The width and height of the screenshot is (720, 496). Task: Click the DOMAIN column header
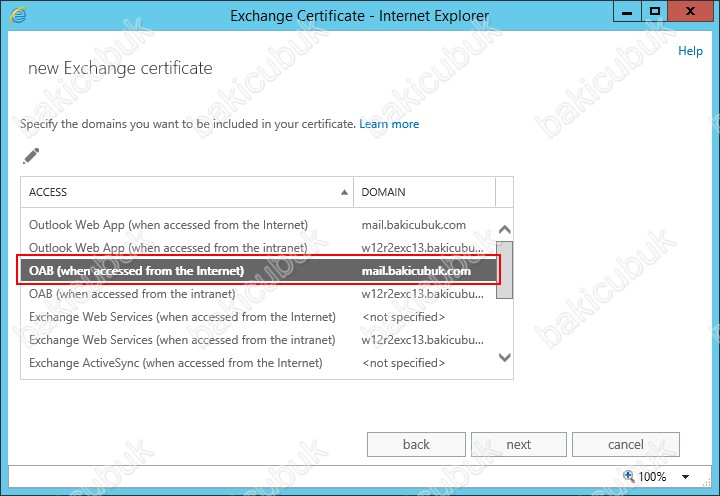(x=424, y=192)
